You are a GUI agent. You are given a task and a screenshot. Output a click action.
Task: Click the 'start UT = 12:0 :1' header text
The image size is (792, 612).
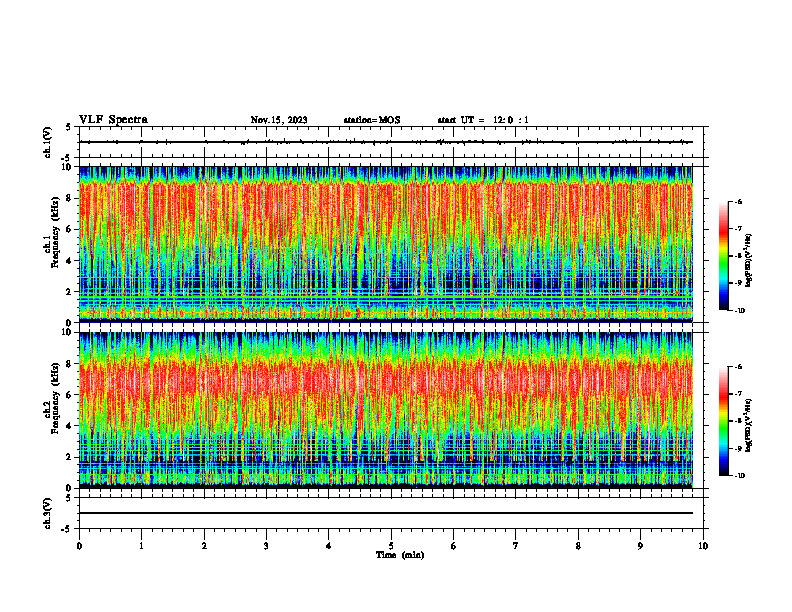[x=483, y=120]
